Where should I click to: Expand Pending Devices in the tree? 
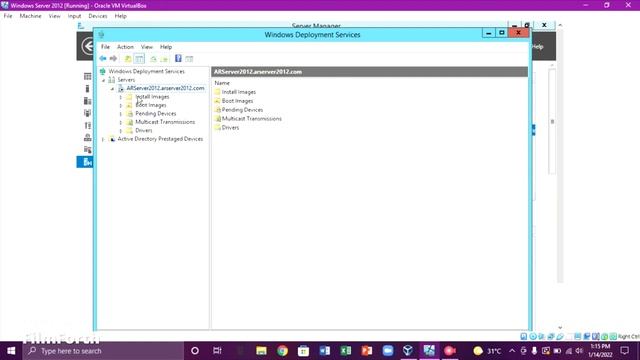click(121, 114)
